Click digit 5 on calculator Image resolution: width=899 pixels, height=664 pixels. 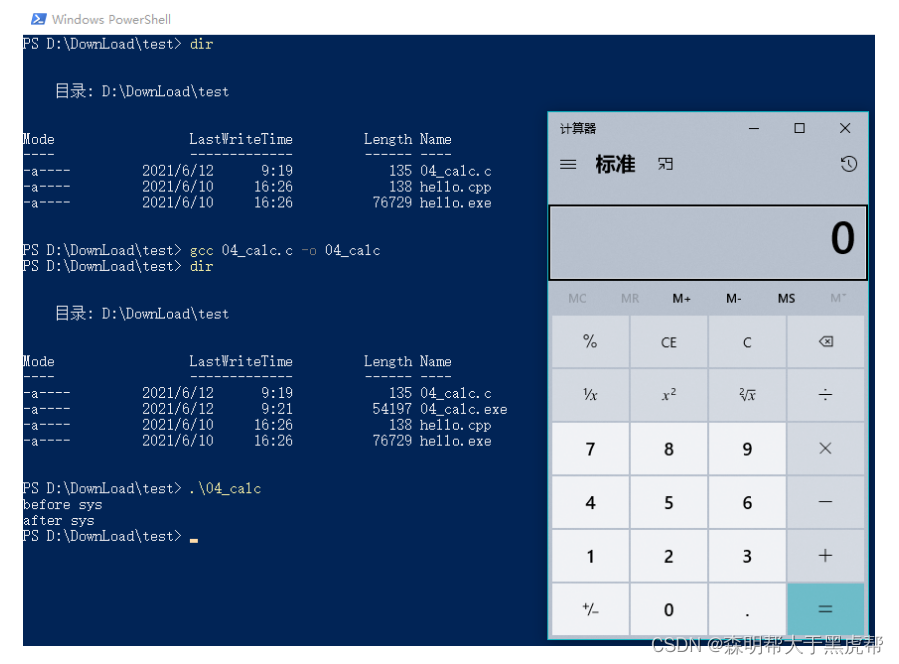coord(669,502)
